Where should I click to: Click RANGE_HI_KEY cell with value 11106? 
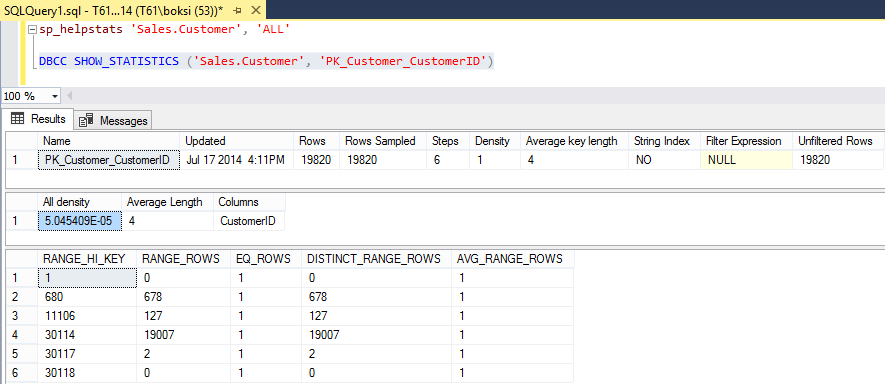click(x=87, y=316)
